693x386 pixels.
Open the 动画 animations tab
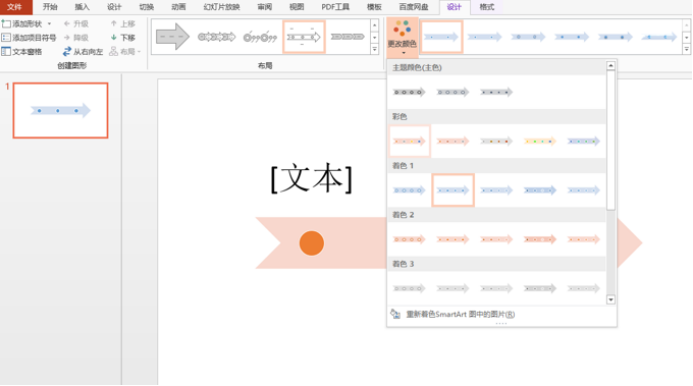pyautogui.click(x=179, y=7)
